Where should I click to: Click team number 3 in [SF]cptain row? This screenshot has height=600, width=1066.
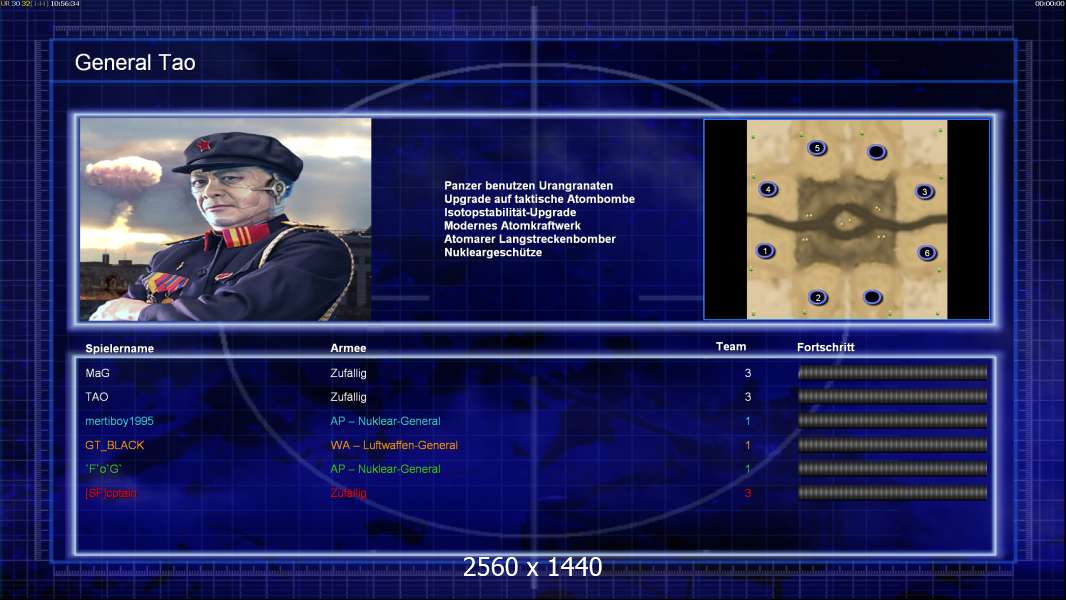click(748, 493)
